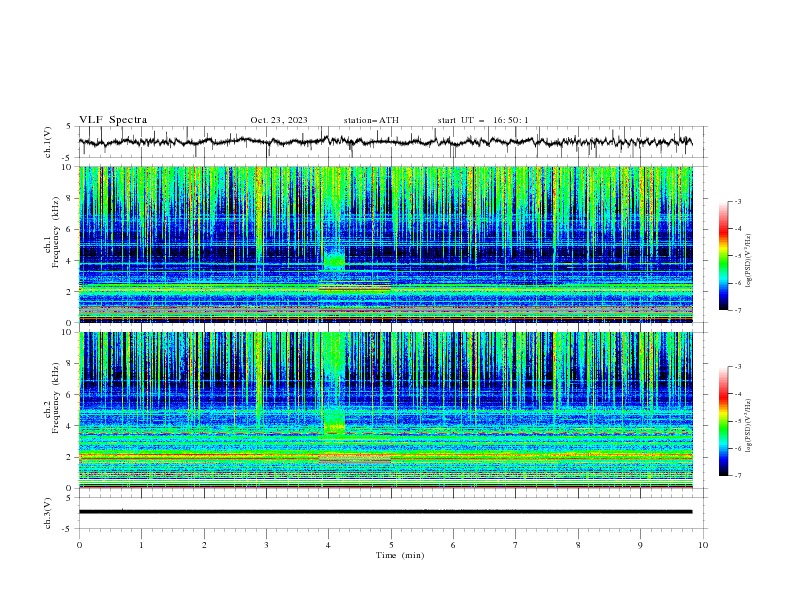This screenshot has height=612, width=792.
Task: Click the "ch.3(V)" axis label
Action: (47, 513)
